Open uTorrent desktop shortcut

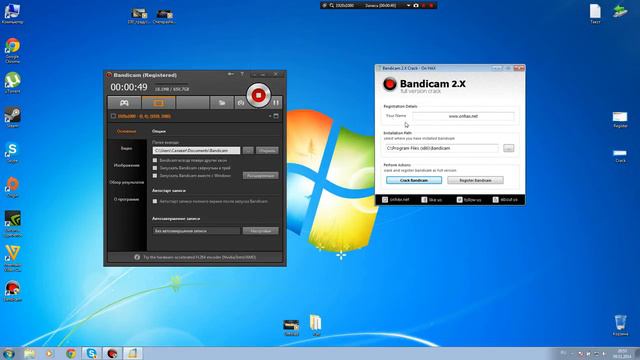tap(13, 83)
